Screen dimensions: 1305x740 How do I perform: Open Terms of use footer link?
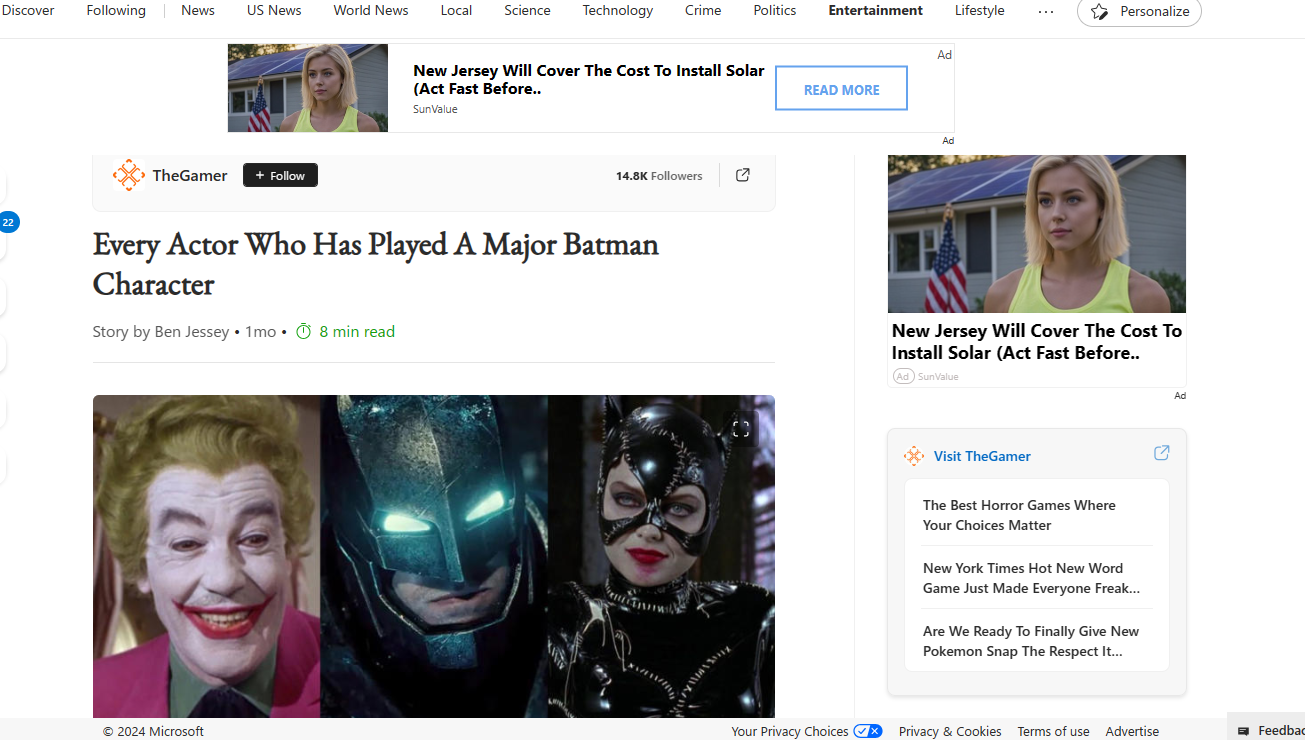pos(1053,731)
